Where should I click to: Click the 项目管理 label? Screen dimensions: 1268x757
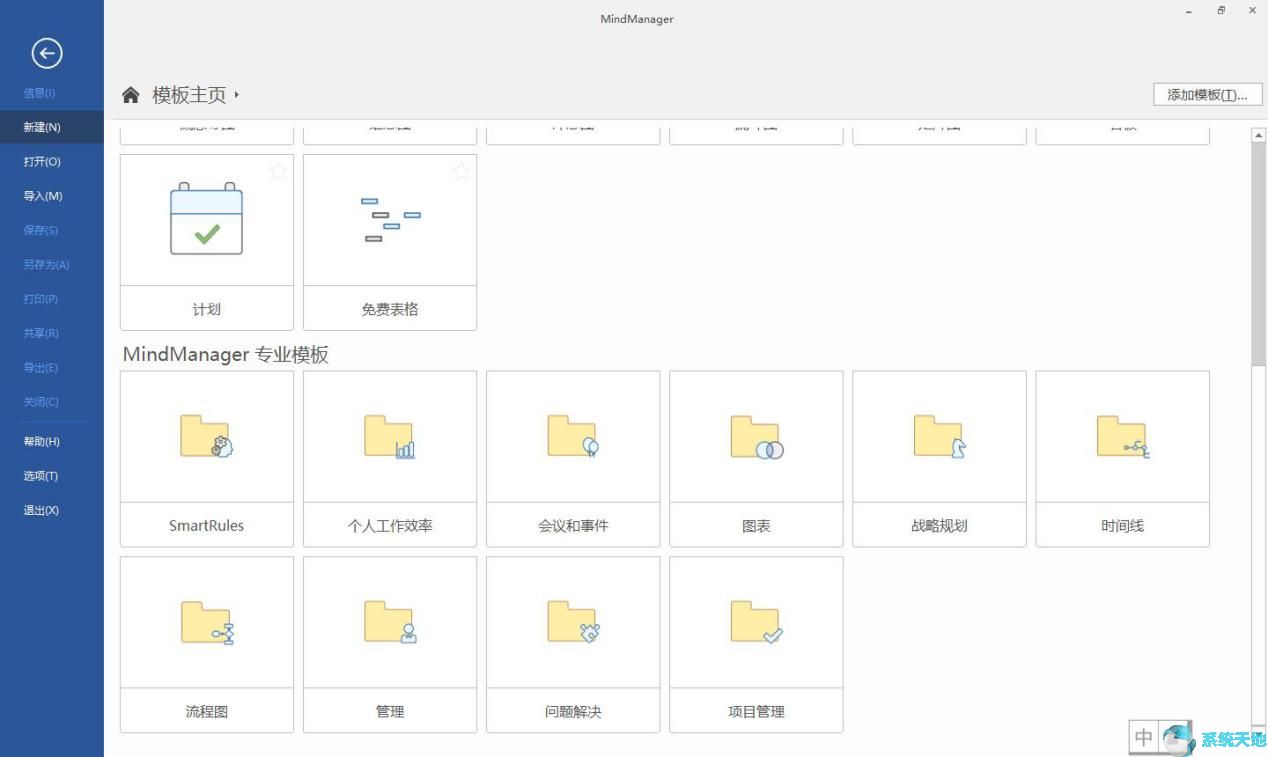pyautogui.click(x=756, y=711)
